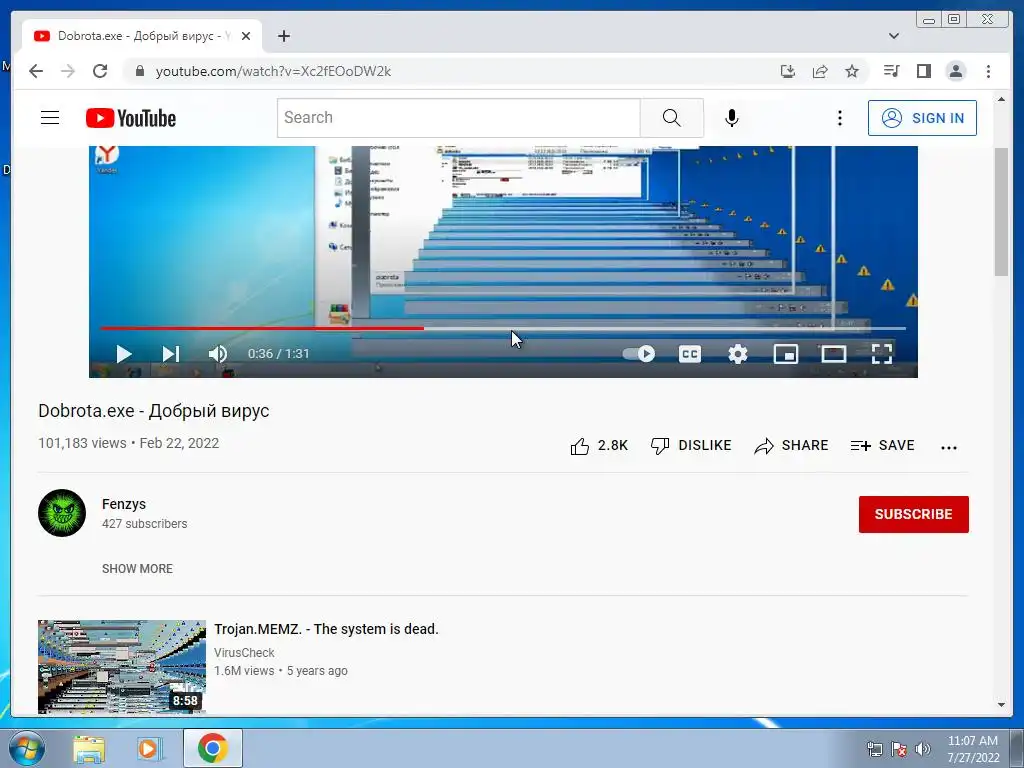Open the VirusCheck channel link
The image size is (1024, 768).
244,652
